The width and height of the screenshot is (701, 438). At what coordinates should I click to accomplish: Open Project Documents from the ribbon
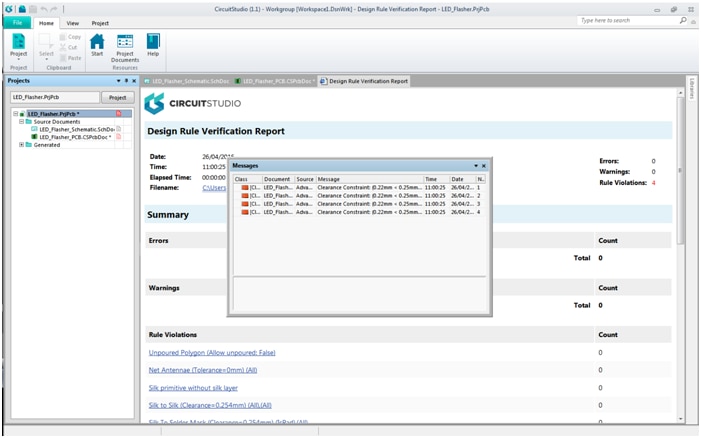pyautogui.click(x=125, y=47)
